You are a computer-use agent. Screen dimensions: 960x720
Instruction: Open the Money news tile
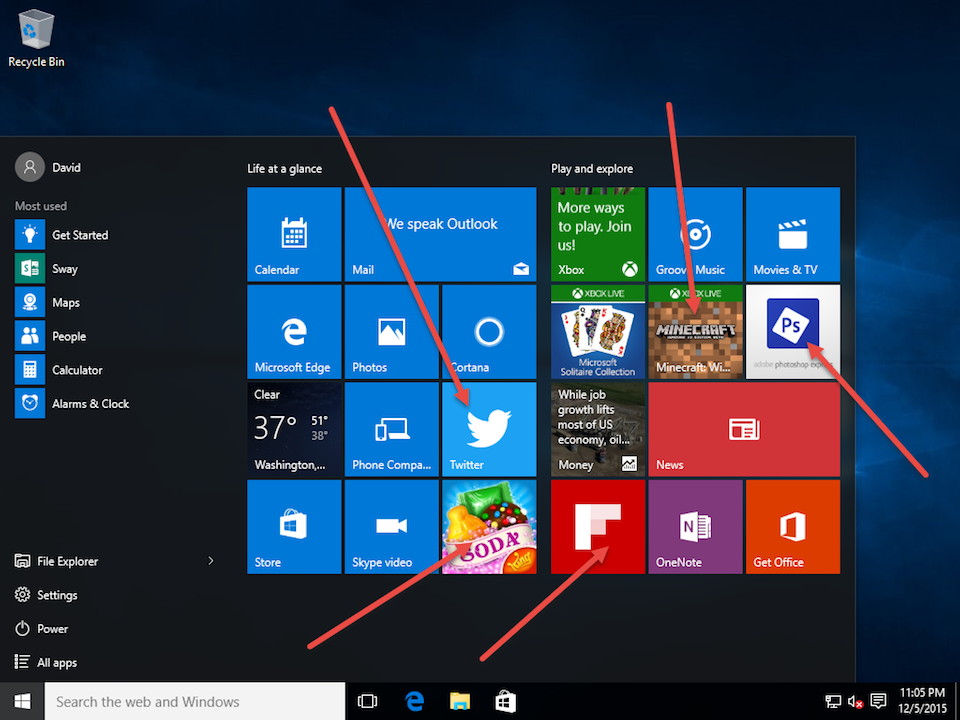click(598, 429)
